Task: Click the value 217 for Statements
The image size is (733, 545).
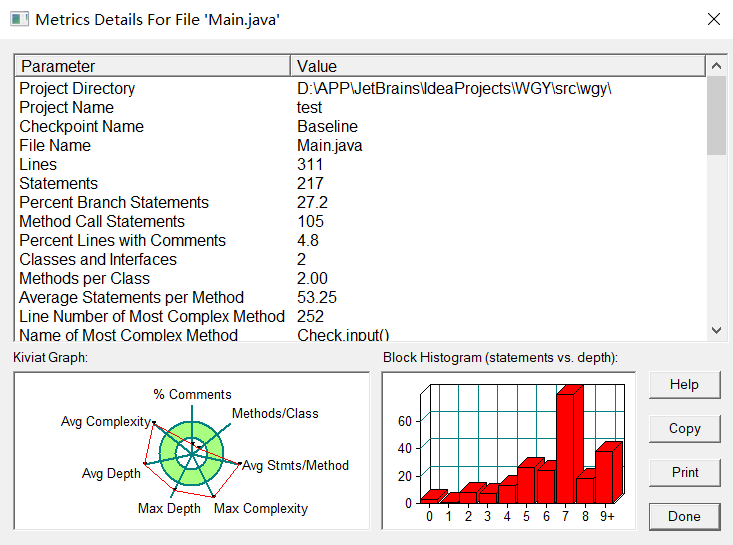Action: pos(310,183)
